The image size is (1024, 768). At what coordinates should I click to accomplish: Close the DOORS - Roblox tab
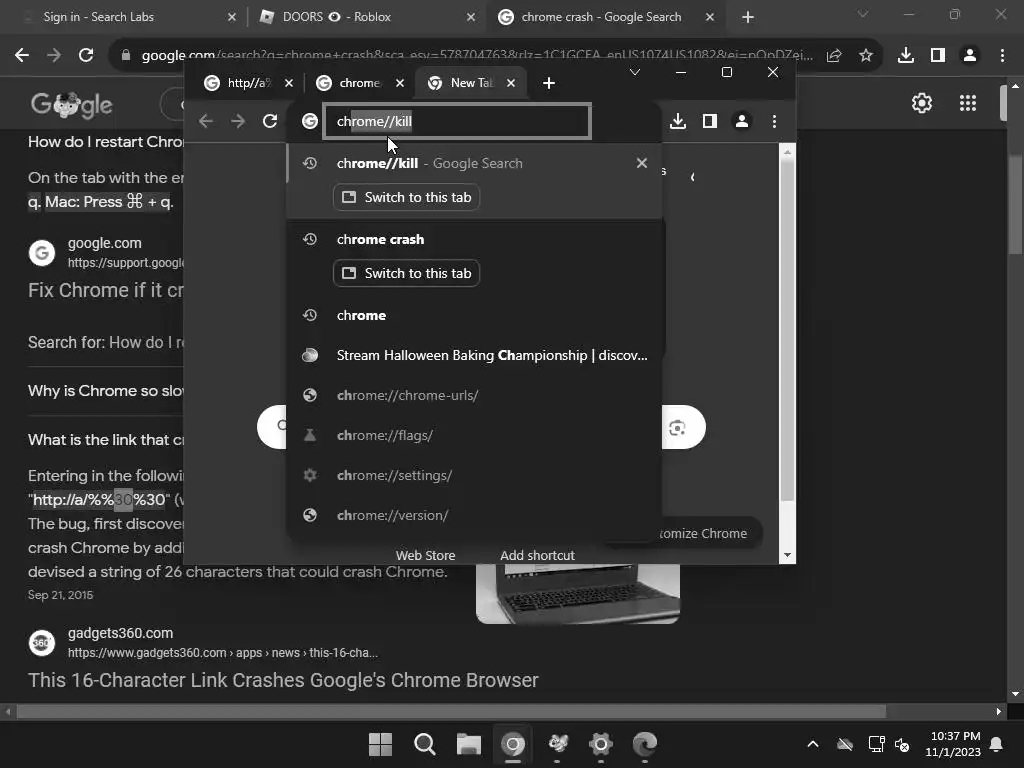click(471, 17)
